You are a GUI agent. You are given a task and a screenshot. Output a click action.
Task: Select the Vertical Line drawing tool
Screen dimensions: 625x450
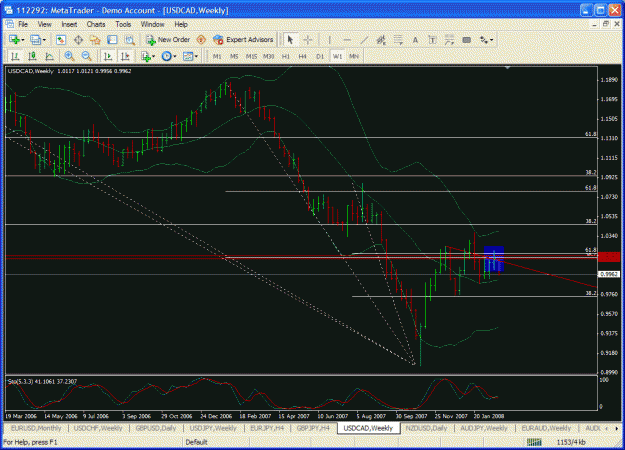pyautogui.click(x=329, y=40)
